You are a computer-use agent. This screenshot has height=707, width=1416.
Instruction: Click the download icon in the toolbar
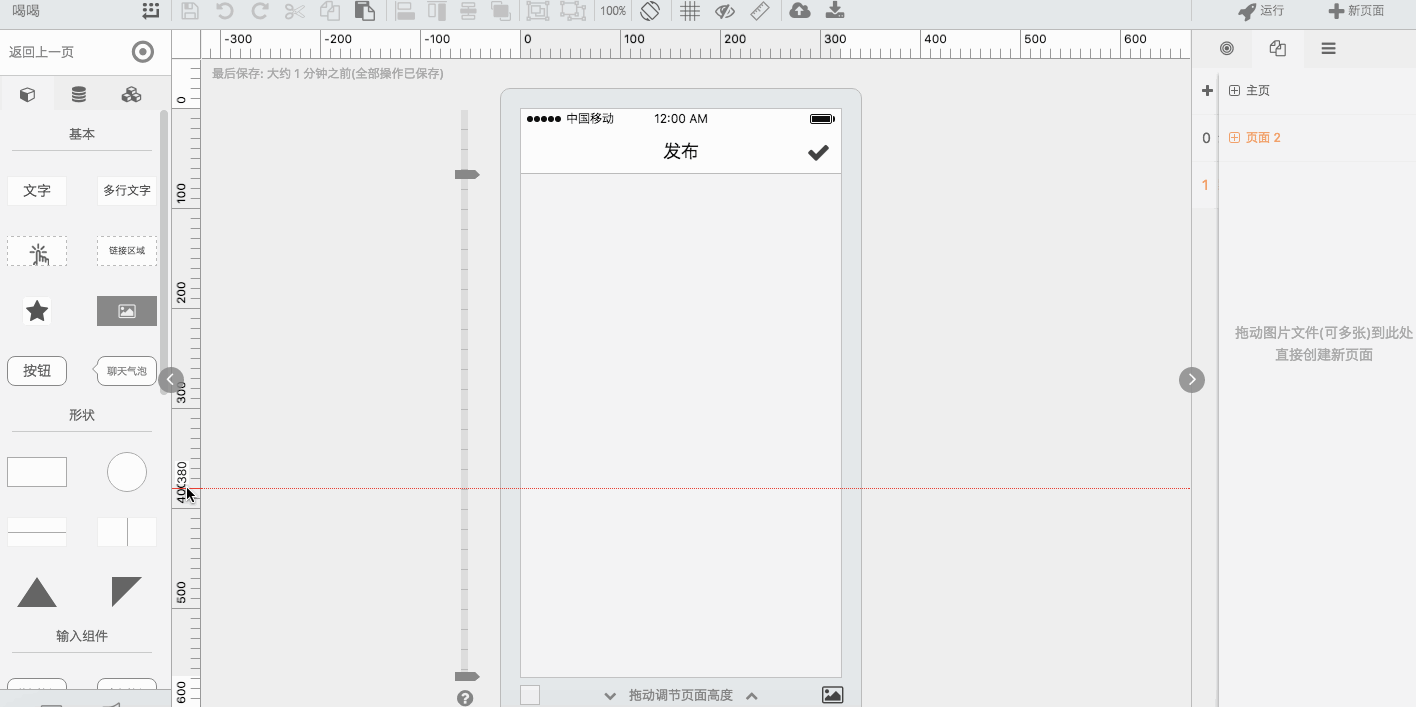click(x=834, y=11)
